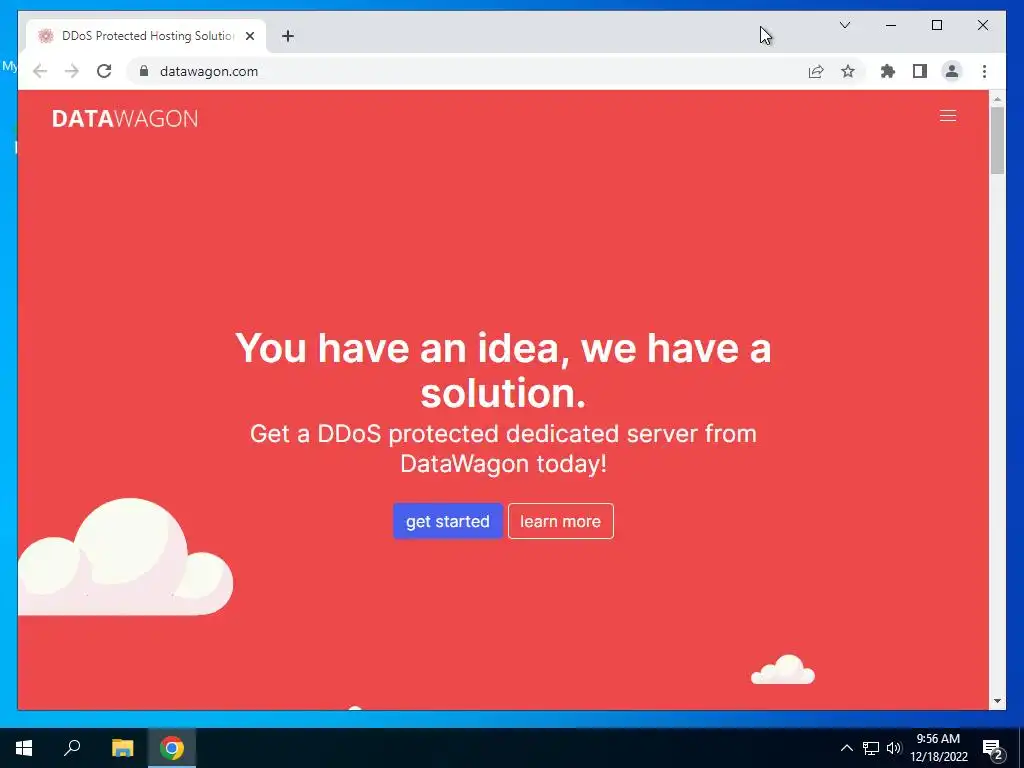View site information via lock icon

pos(144,71)
